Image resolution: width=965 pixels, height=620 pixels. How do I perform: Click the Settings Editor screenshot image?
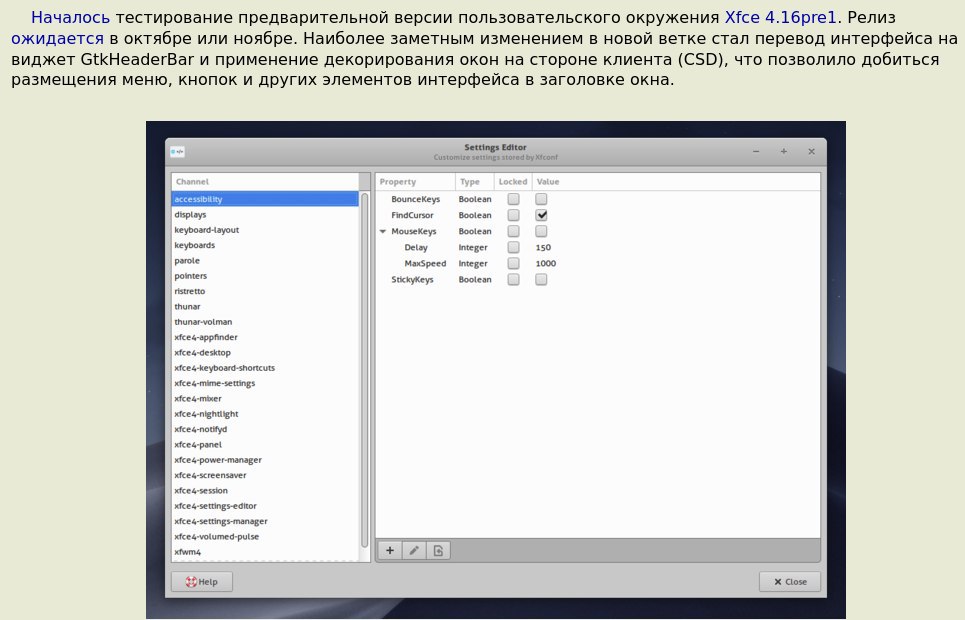click(x=495, y=369)
